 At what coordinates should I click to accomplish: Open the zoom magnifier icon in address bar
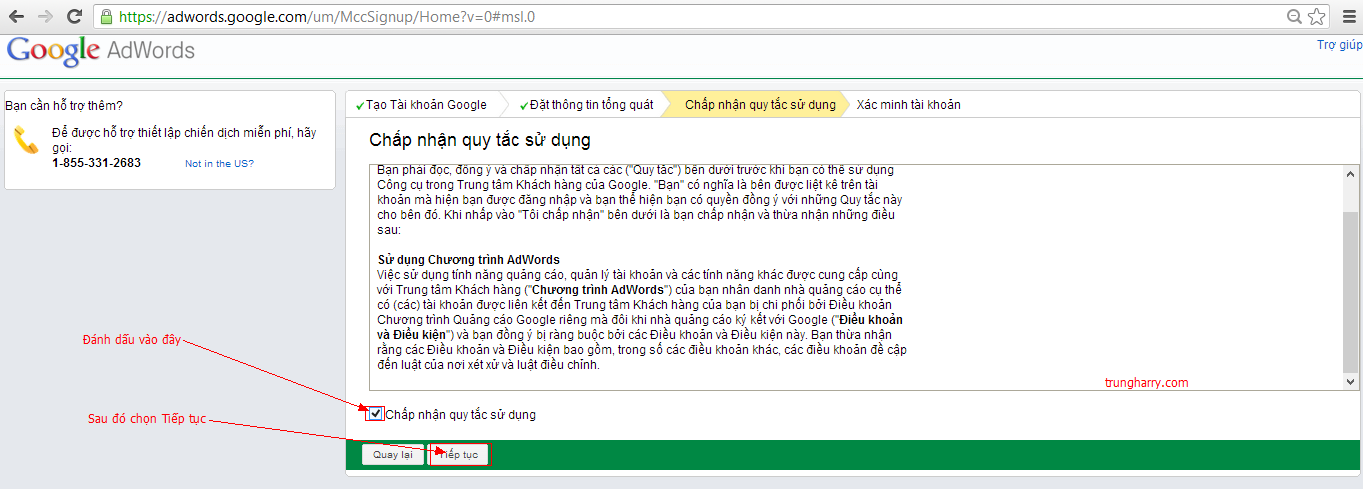click(x=1294, y=16)
